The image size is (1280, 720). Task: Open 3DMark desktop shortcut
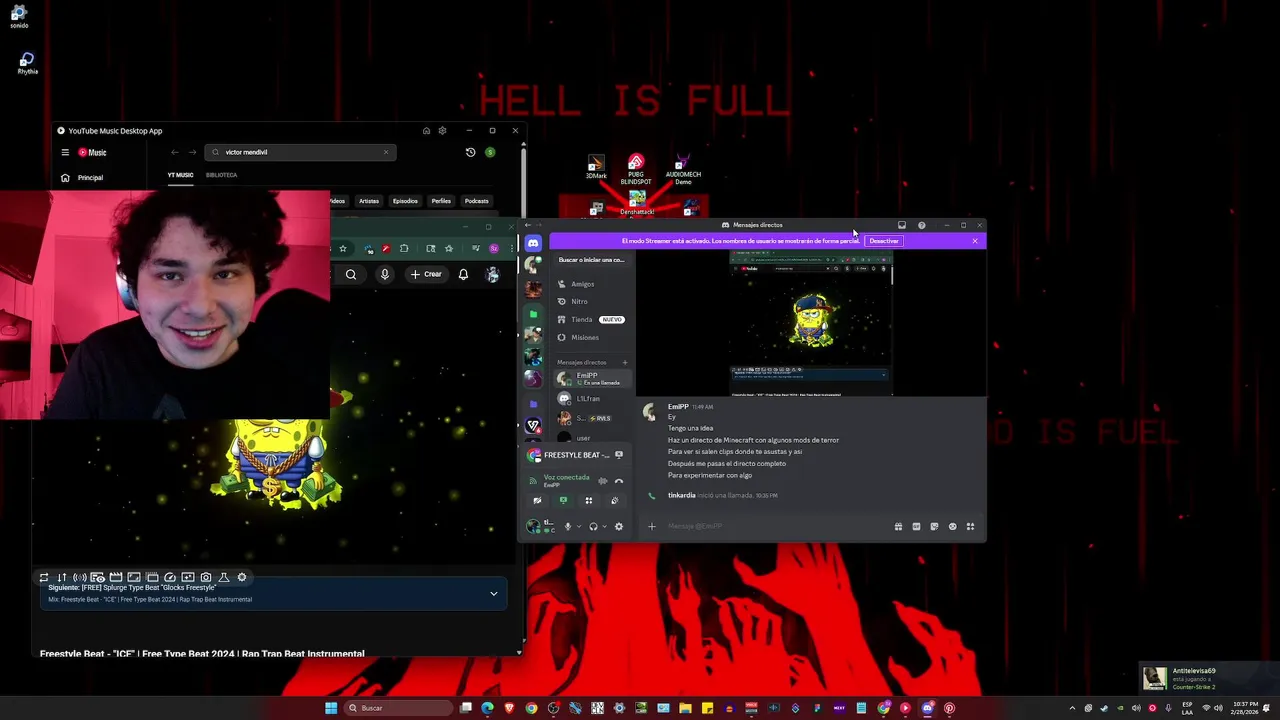click(x=596, y=167)
